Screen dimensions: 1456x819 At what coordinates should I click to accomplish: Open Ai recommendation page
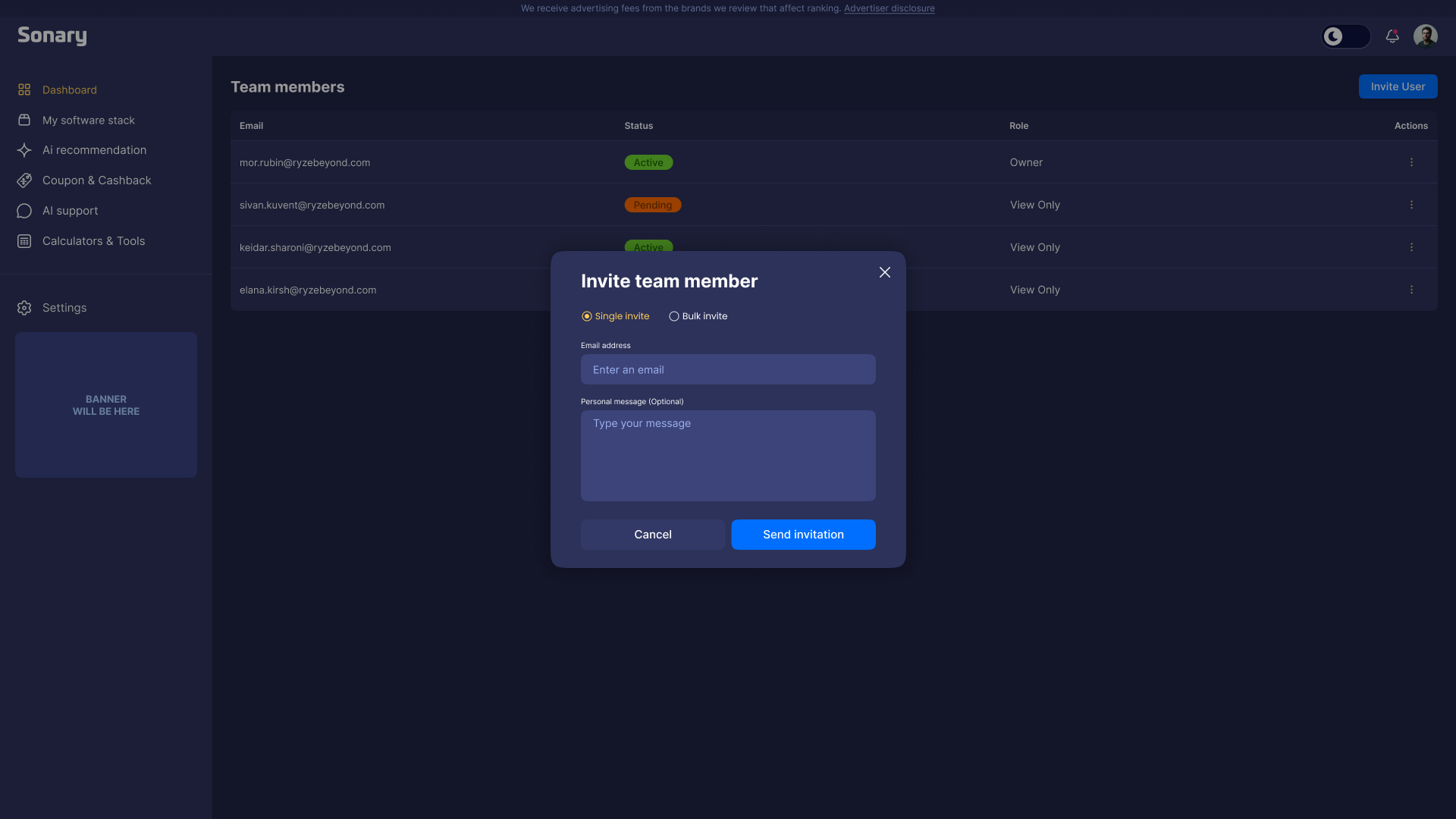[x=95, y=150]
